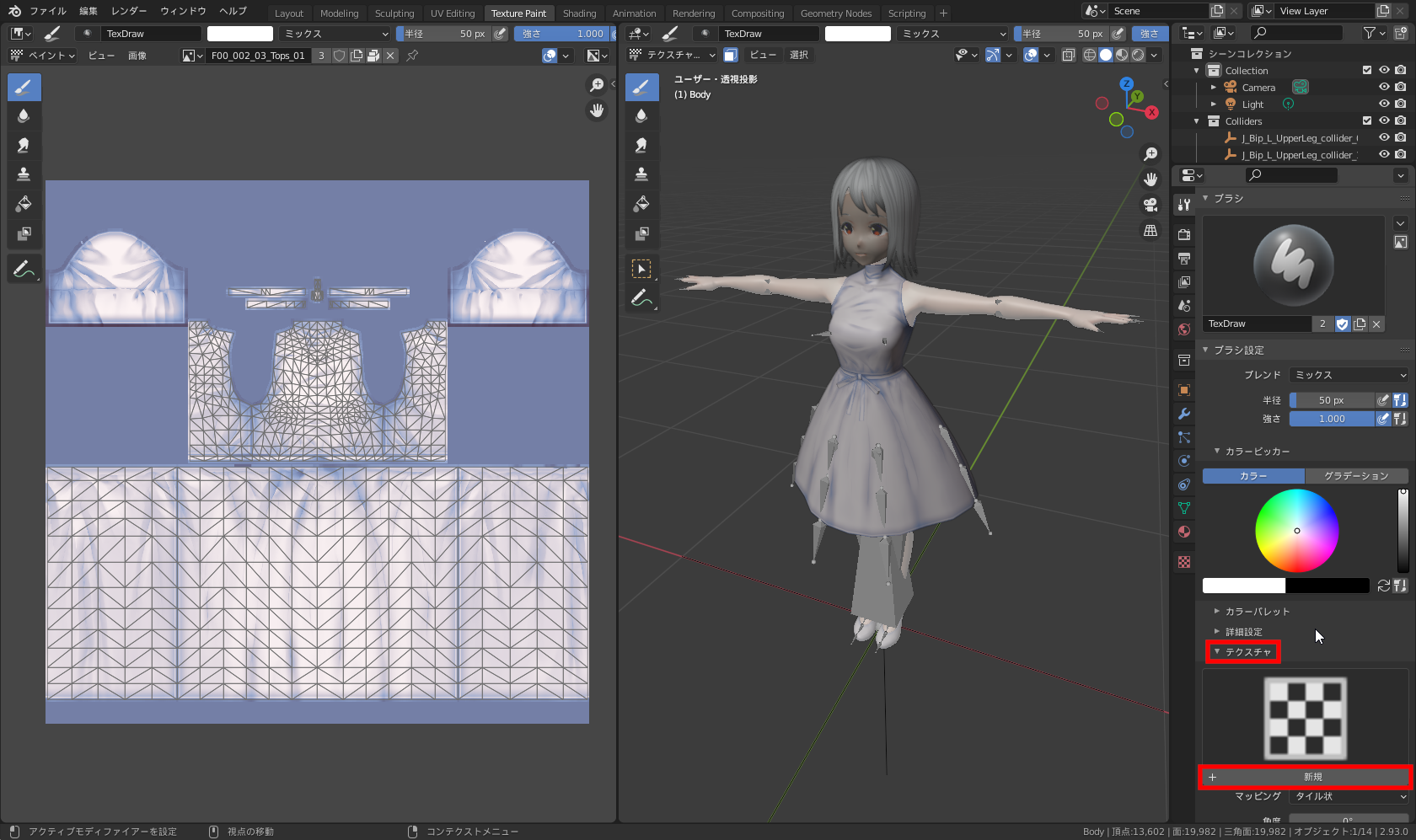The image size is (1416, 840).
Task: Switch to the グラデーション tab in the color picker
Action: pos(1356,475)
